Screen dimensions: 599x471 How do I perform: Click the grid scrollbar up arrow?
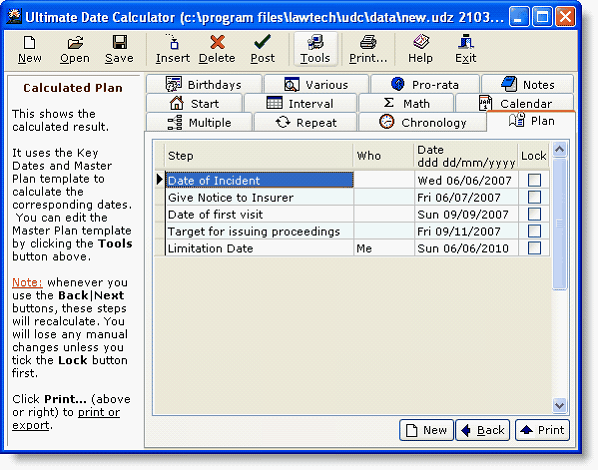coord(560,149)
